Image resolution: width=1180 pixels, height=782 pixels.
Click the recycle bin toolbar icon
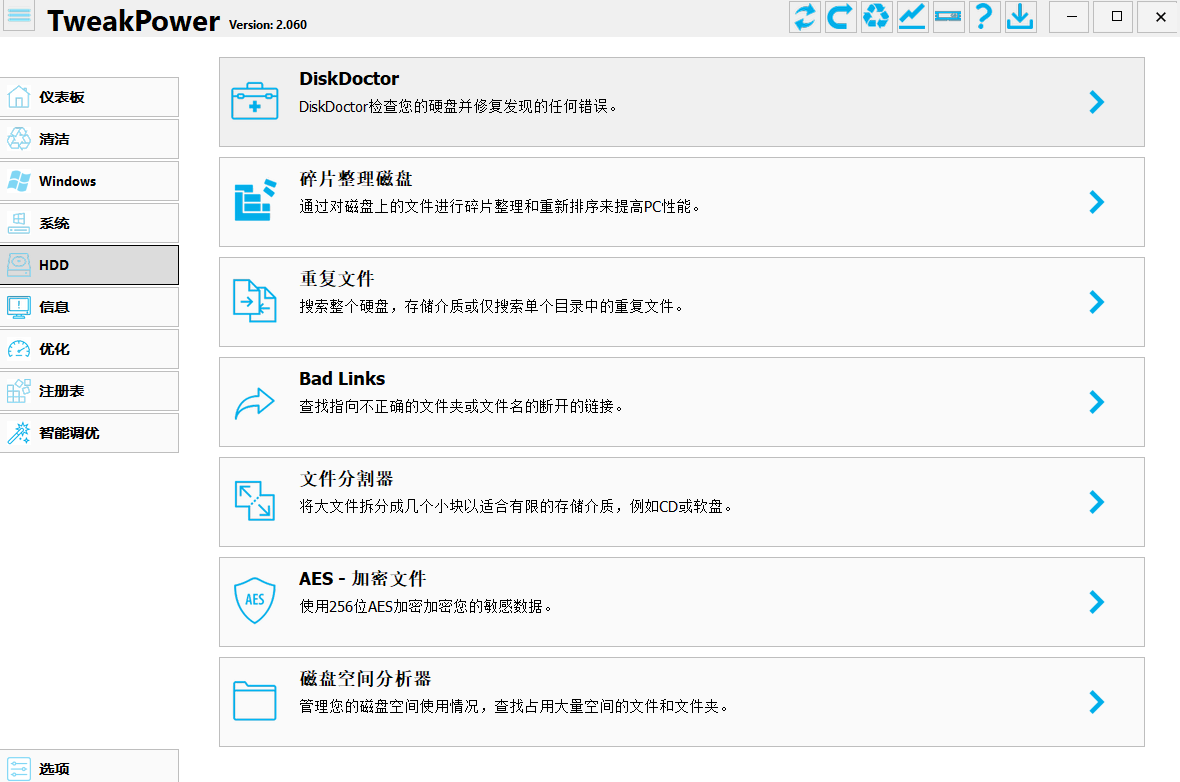[x=876, y=17]
